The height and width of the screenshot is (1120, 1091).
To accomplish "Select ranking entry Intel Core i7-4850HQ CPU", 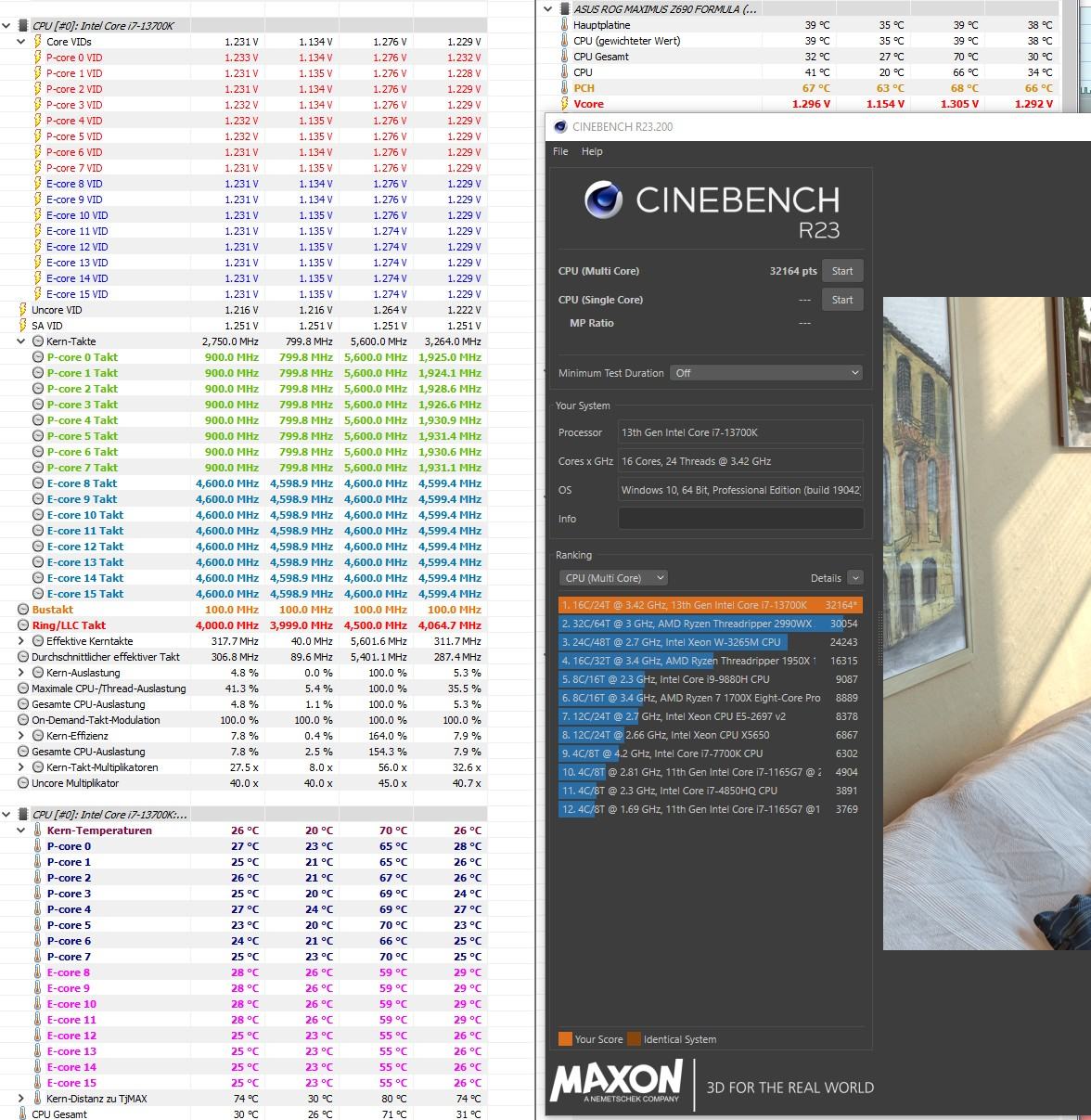I will point(710,791).
